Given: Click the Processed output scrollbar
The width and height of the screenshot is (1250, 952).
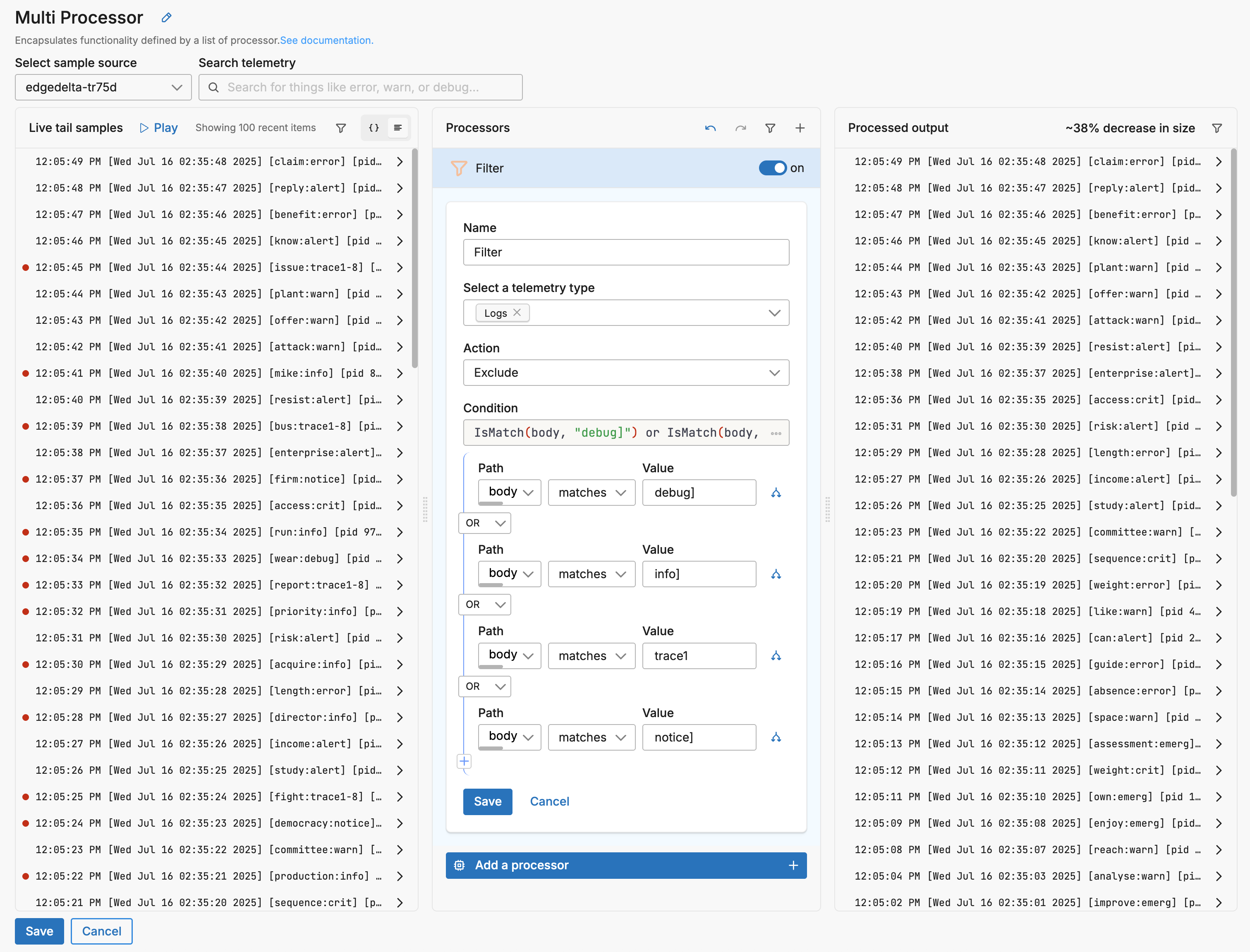Looking at the screenshot, I should tap(1233, 322).
